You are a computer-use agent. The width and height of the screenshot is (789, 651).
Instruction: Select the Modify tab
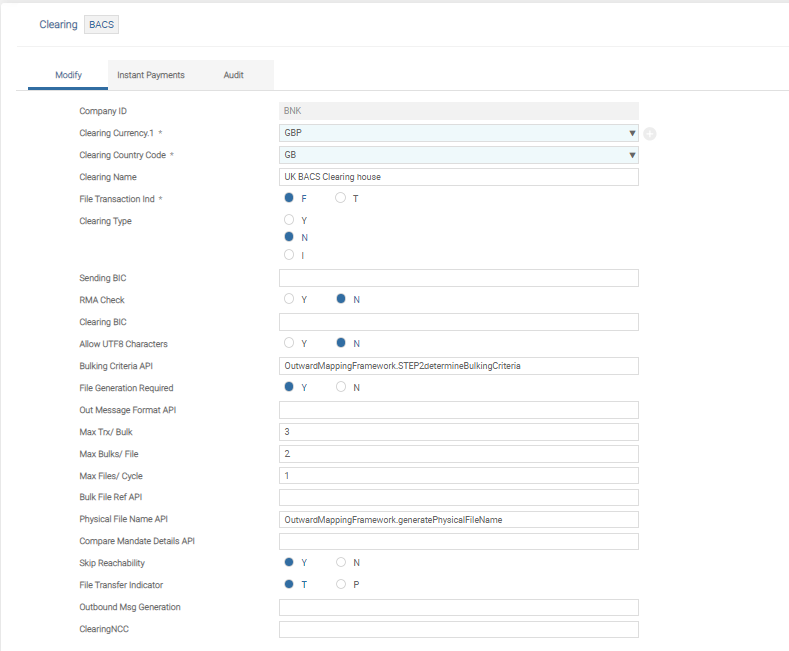point(68,75)
